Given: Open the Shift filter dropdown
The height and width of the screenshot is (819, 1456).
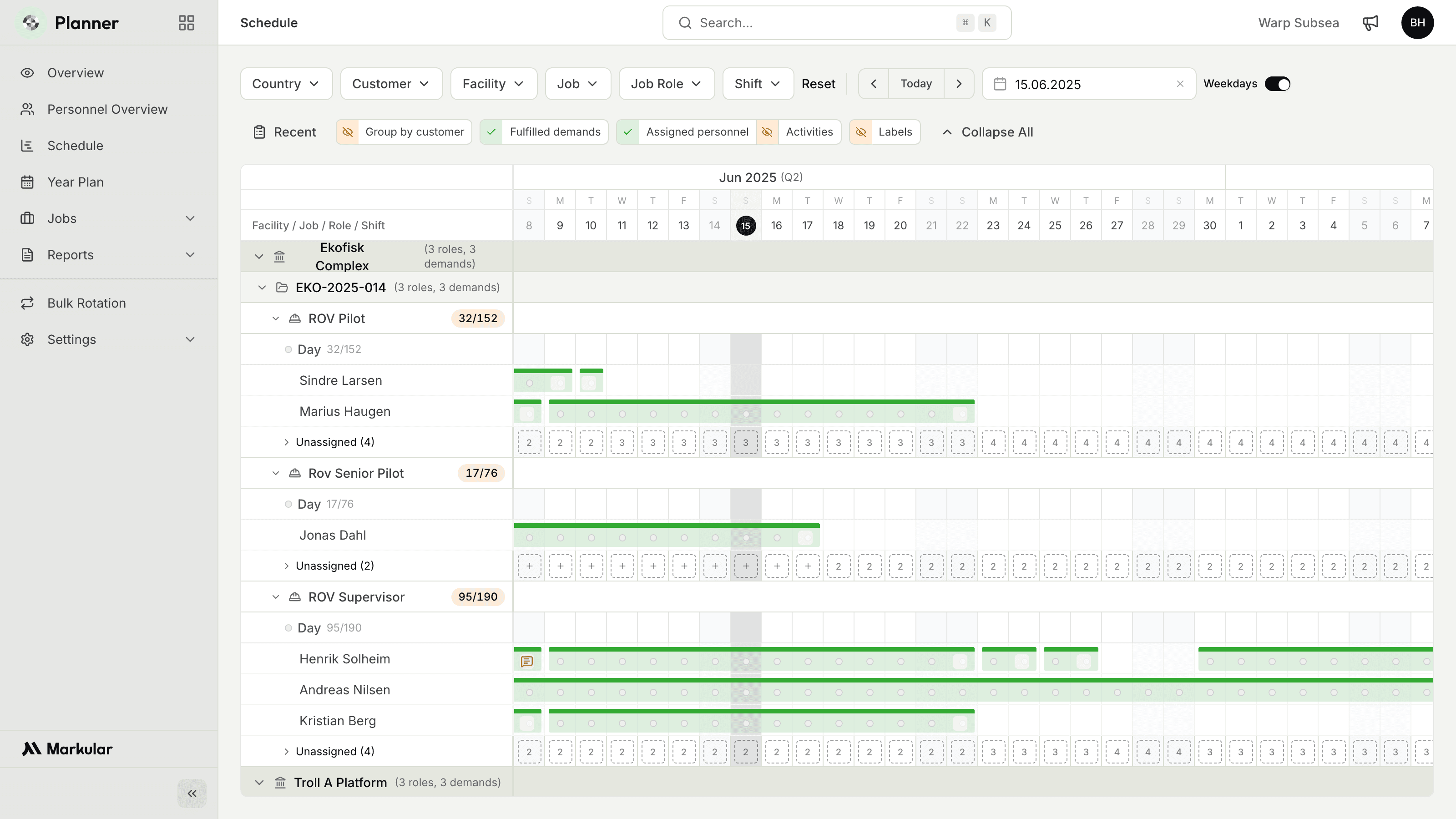Looking at the screenshot, I should click(x=758, y=84).
